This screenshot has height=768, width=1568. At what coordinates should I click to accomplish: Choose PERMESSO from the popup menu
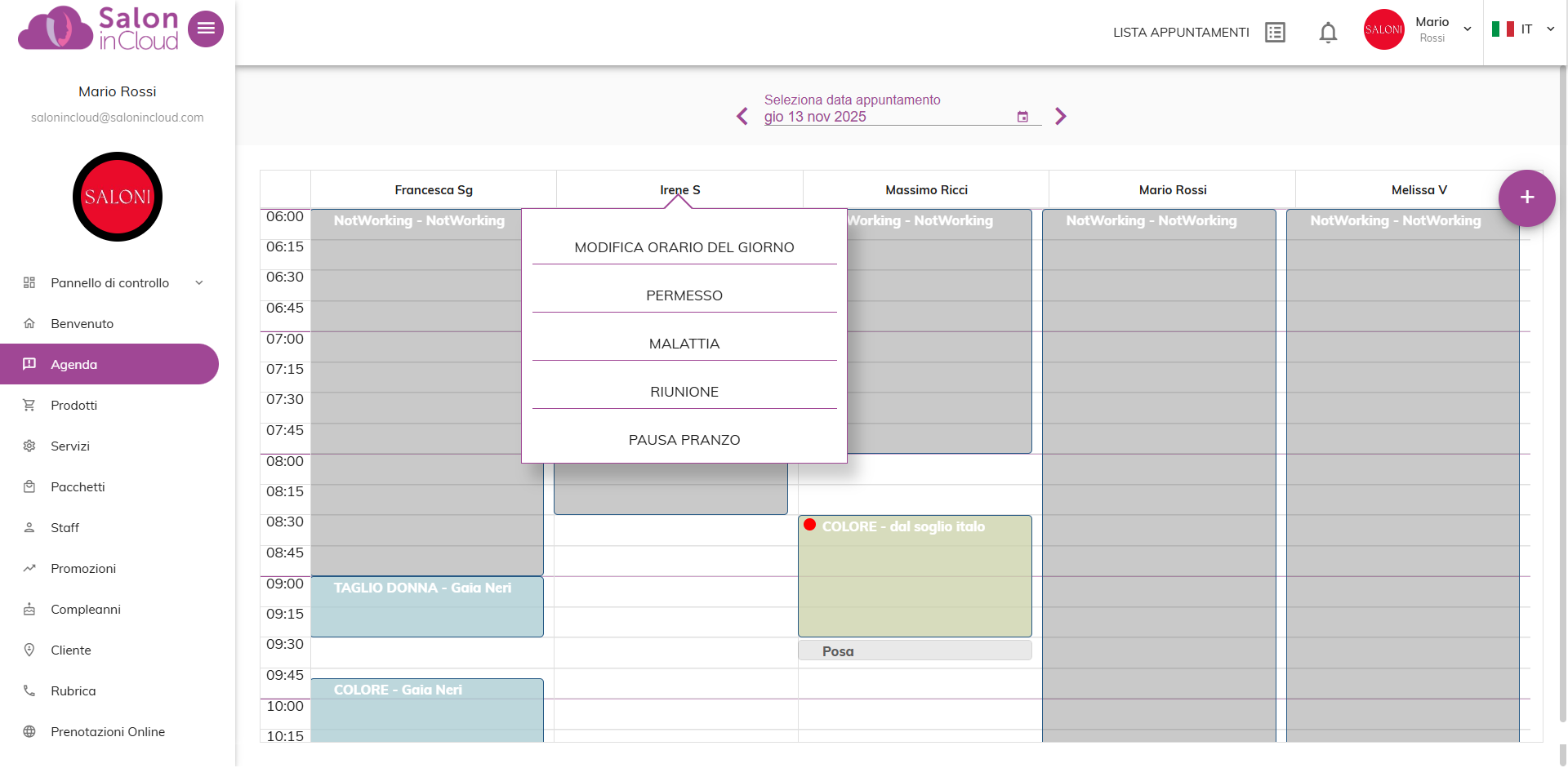click(x=684, y=295)
